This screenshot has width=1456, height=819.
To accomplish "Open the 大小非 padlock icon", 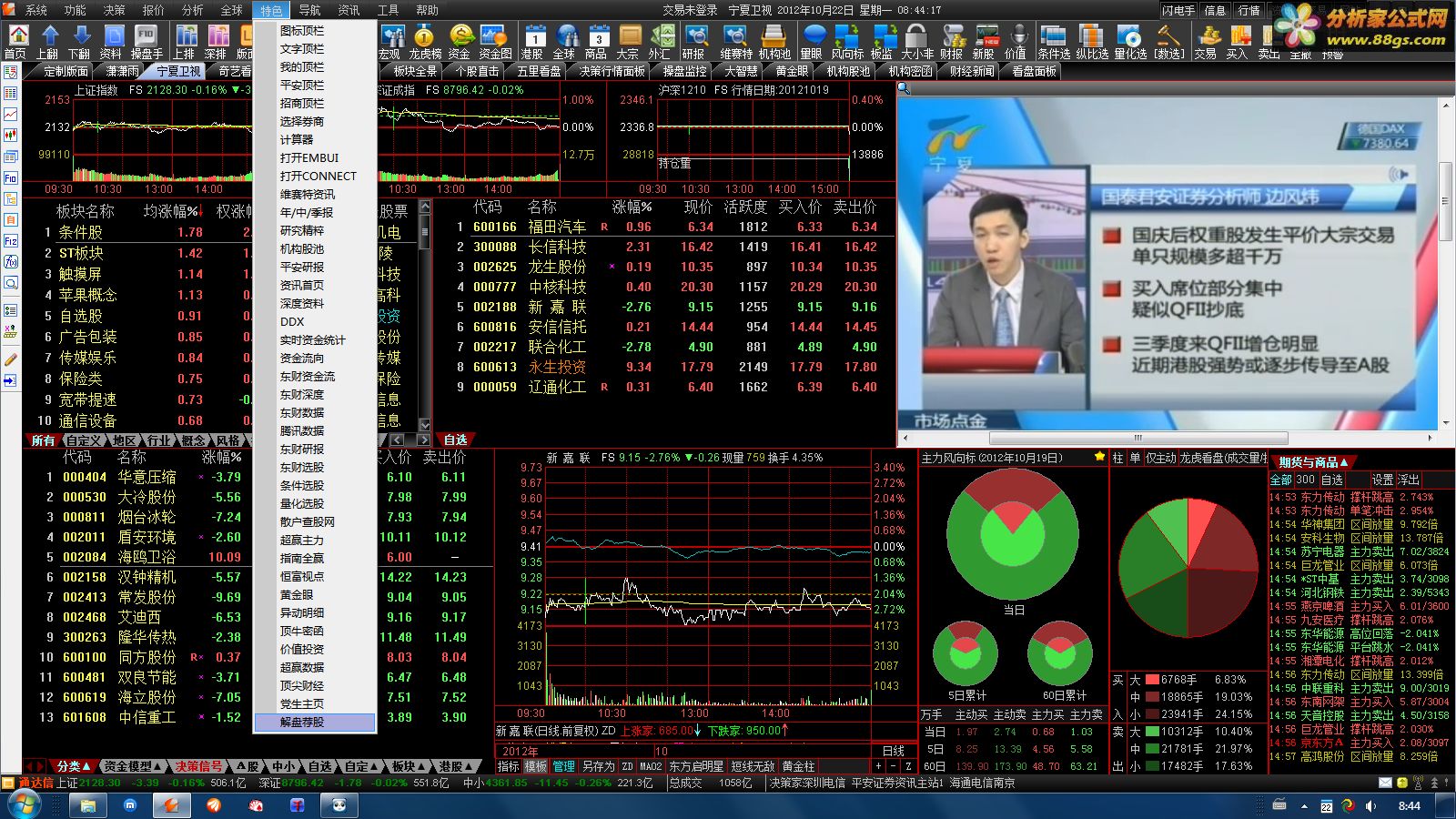I will (917, 42).
